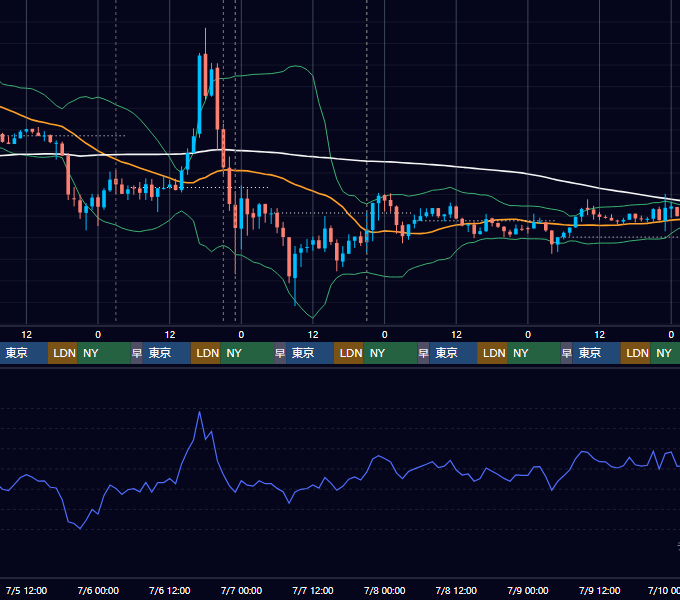
Task: Select the 東京 session block for 7/6
Action: coord(167,353)
